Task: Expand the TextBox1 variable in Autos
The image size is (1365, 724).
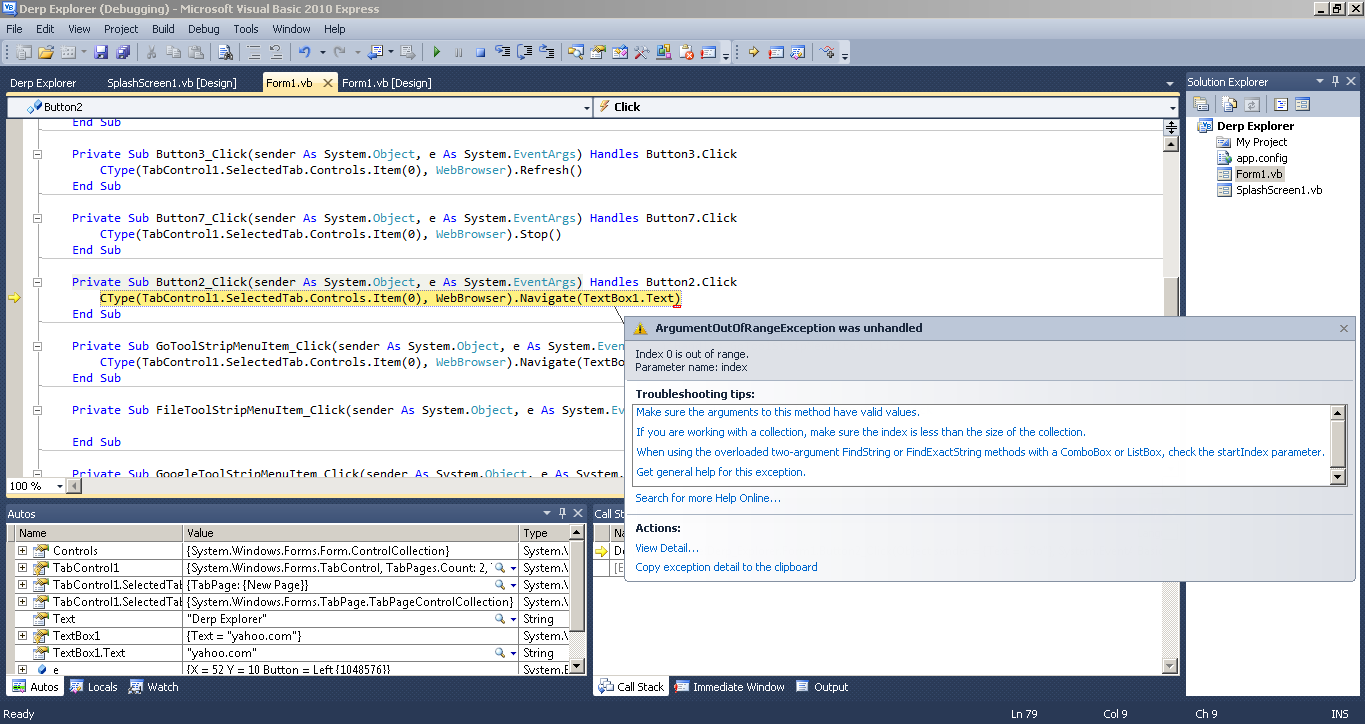Action: [x=23, y=635]
